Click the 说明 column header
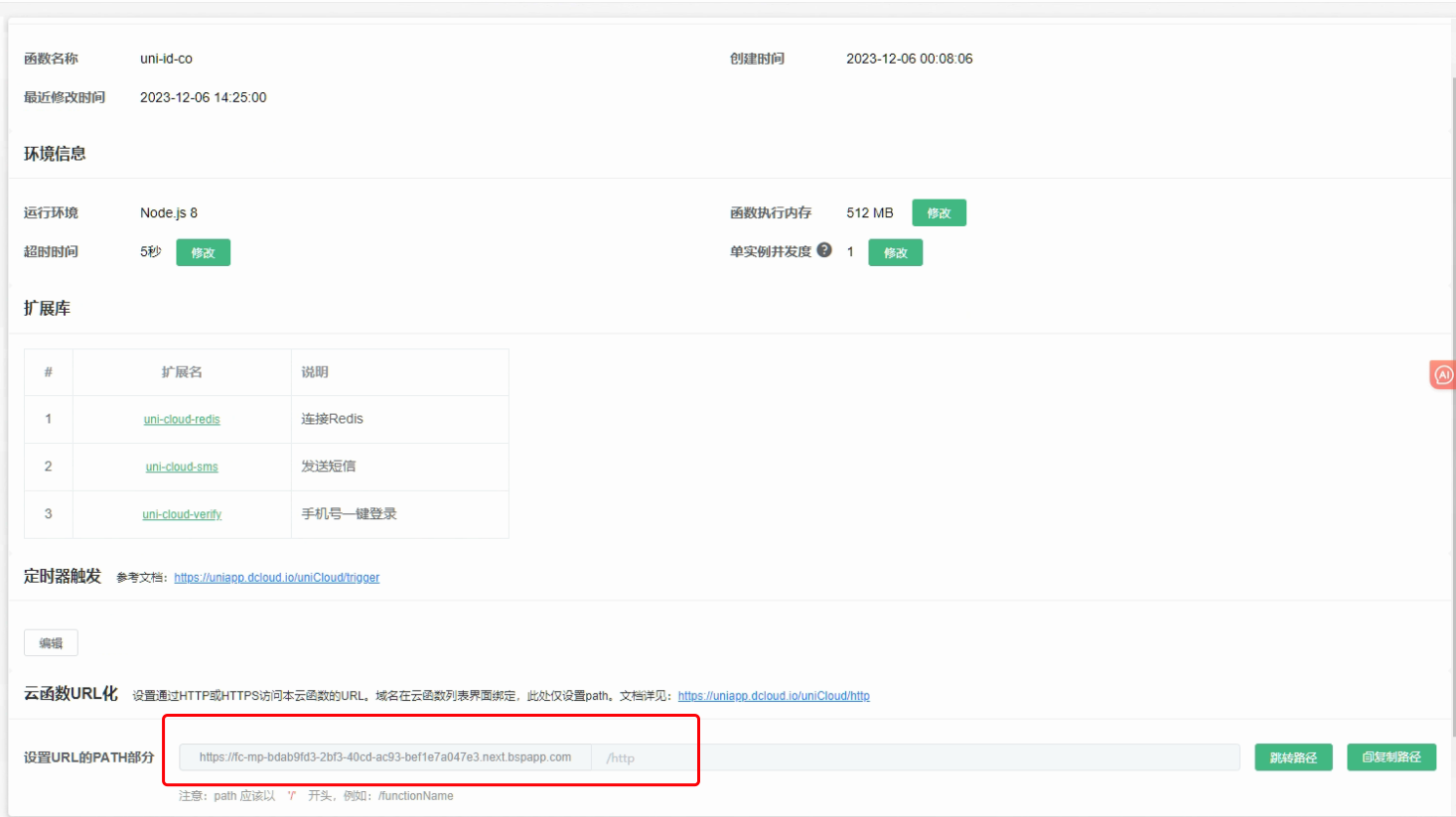 (315, 372)
